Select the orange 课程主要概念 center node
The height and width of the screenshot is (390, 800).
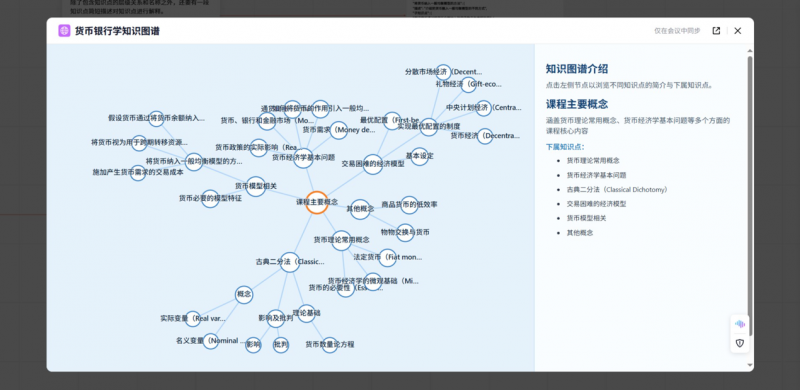[316, 202]
